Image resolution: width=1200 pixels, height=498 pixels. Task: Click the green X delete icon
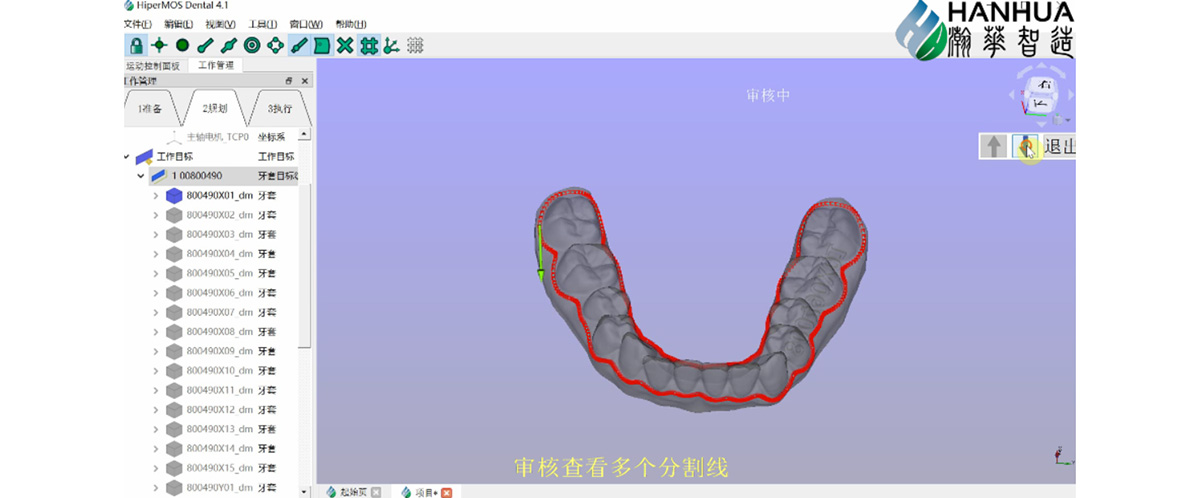345,45
